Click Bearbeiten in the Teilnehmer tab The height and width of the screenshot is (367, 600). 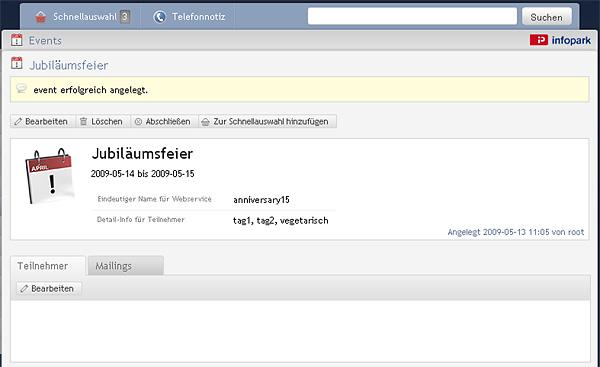pyautogui.click(x=49, y=289)
